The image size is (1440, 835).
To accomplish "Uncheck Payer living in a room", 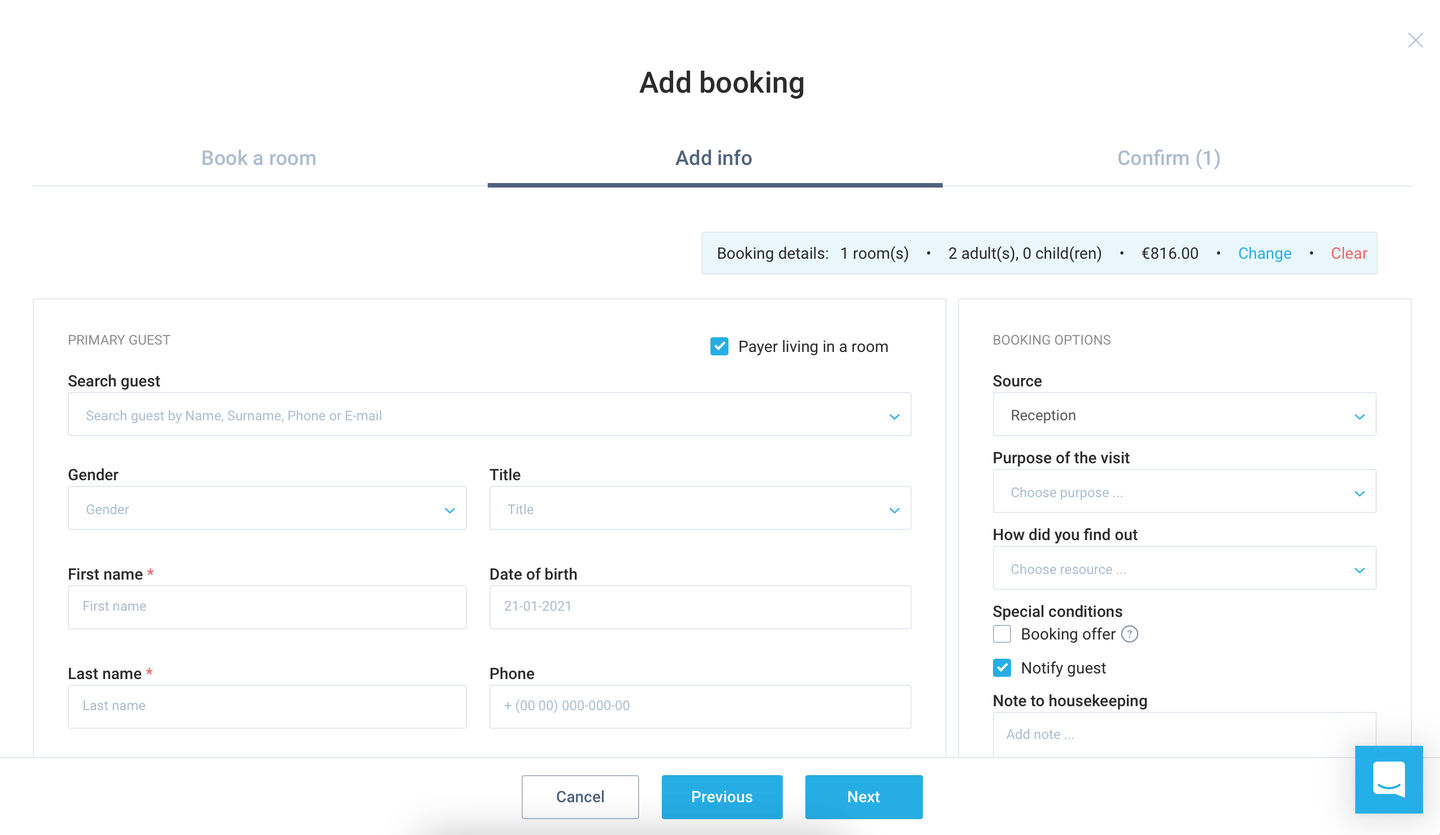I will (719, 346).
